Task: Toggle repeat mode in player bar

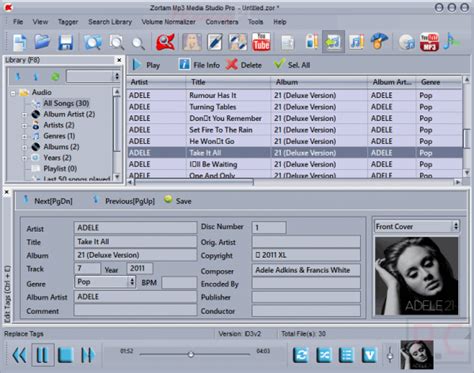Action: click(301, 355)
